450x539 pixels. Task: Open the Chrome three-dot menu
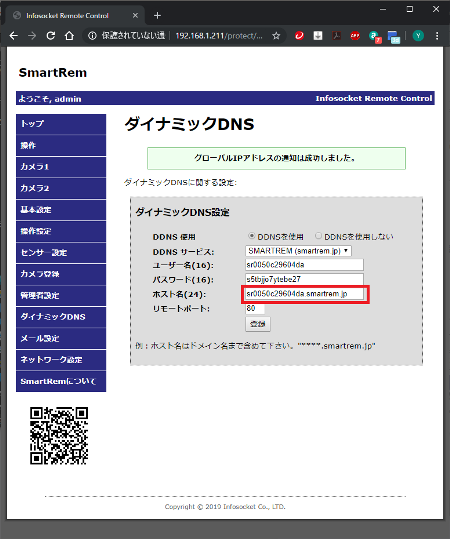[x=437, y=35]
